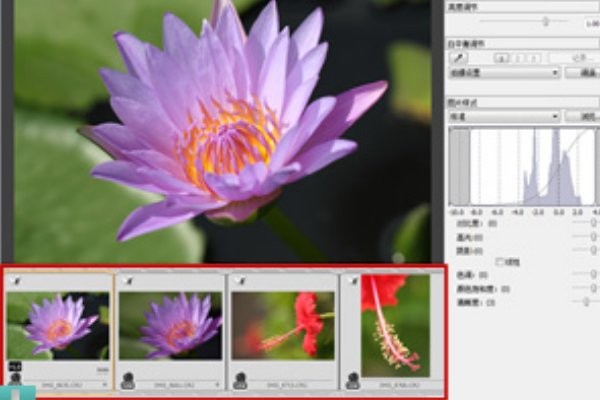Click the sharpness slider handle
The height and width of the screenshot is (400, 600).
585,301
